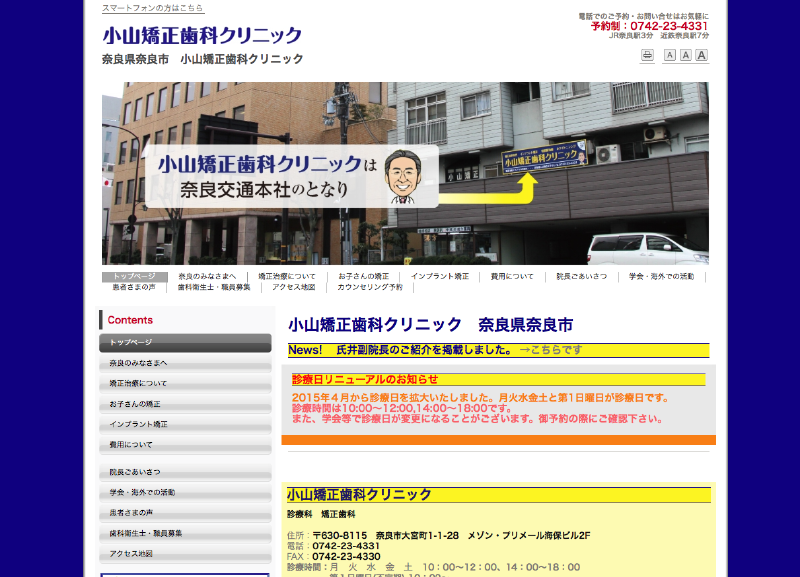Click the clinic building banner image
Viewport: 800px width, 577px height.
pos(405,173)
